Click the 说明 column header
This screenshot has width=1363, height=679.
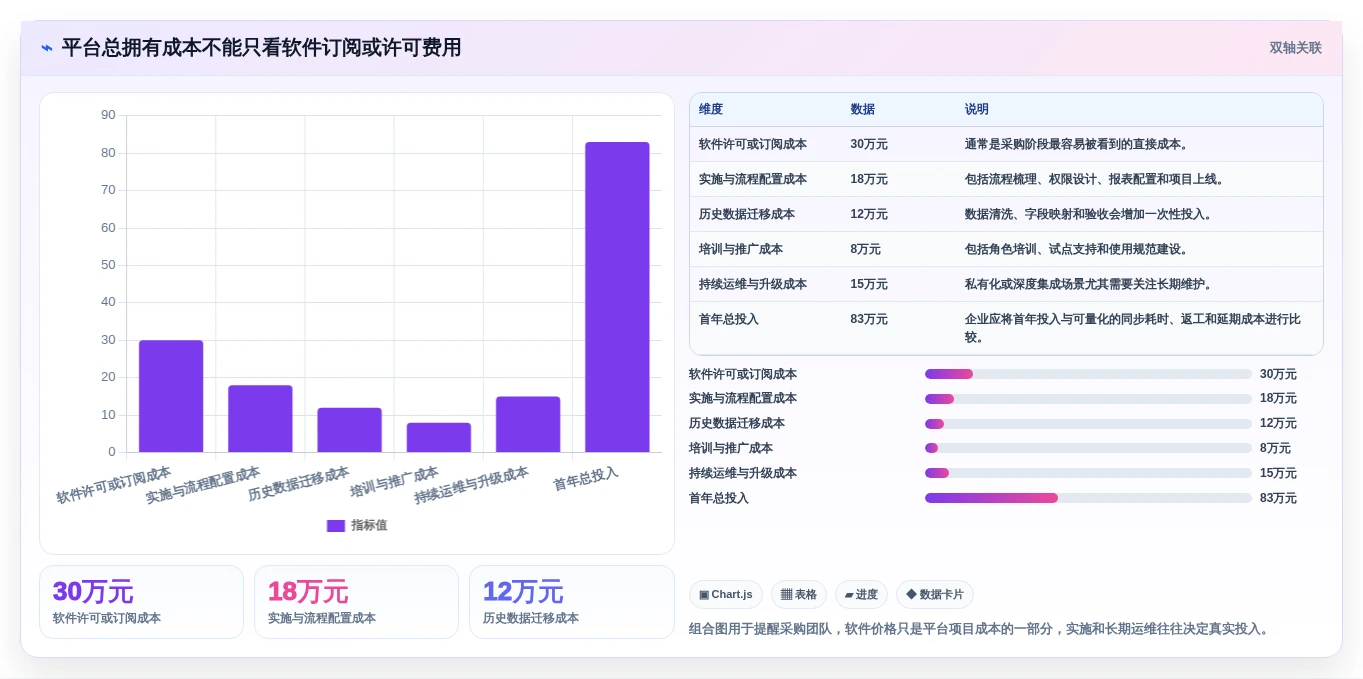pyautogui.click(x=977, y=109)
